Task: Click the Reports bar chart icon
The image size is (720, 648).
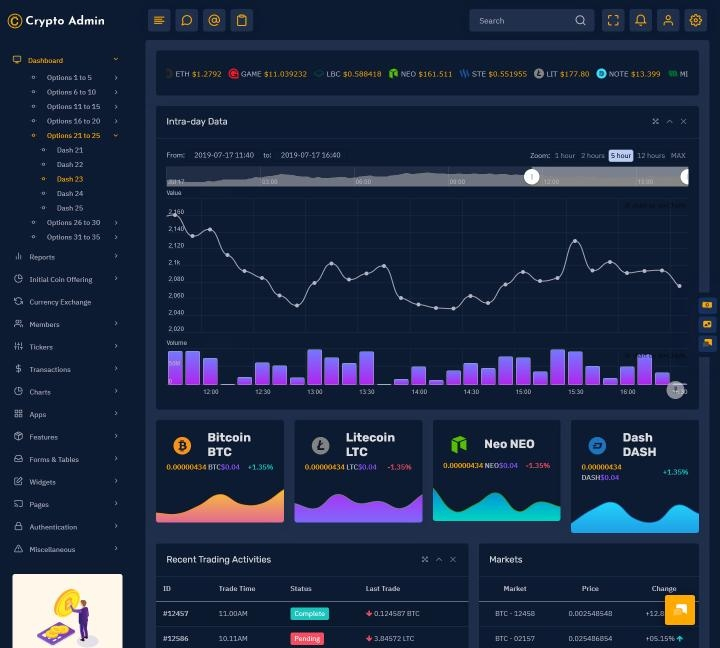Action: (18, 256)
